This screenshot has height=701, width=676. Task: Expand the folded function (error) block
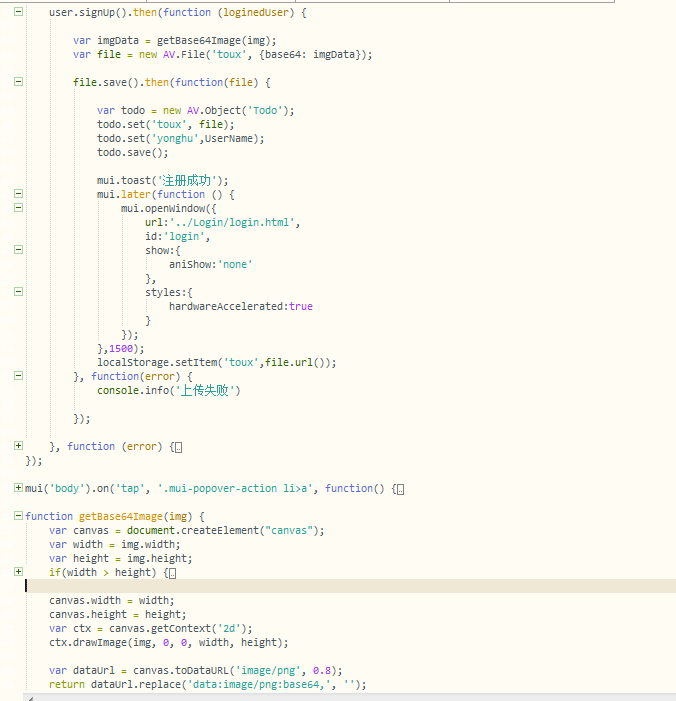pyautogui.click(x=18, y=445)
